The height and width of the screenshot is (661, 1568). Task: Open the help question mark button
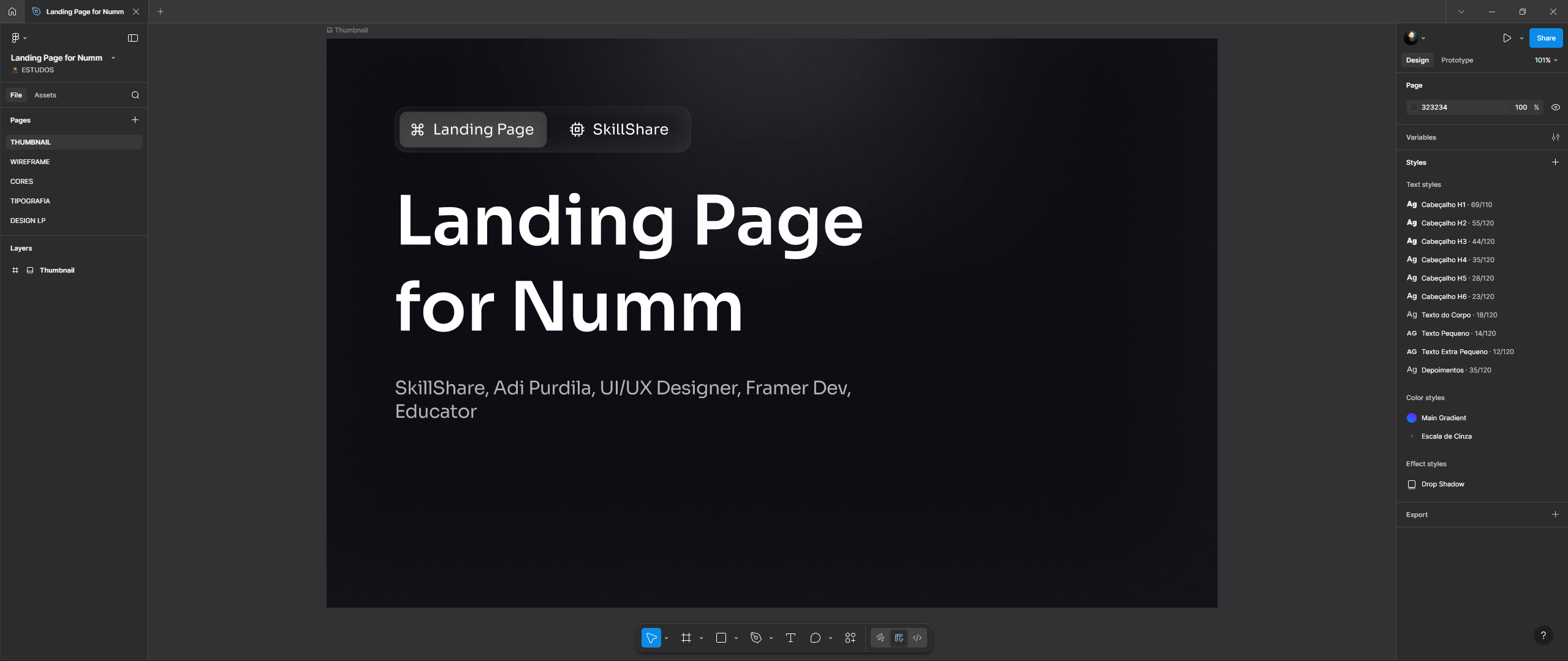tap(1543, 635)
